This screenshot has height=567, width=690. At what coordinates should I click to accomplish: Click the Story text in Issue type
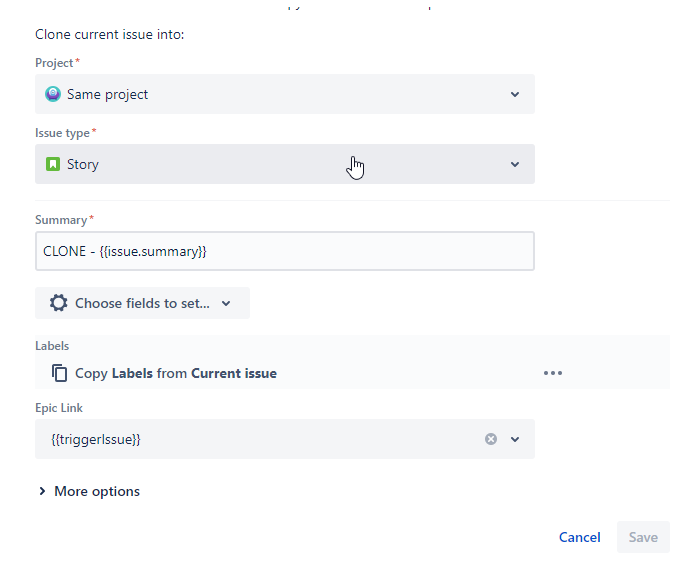pyautogui.click(x=83, y=164)
